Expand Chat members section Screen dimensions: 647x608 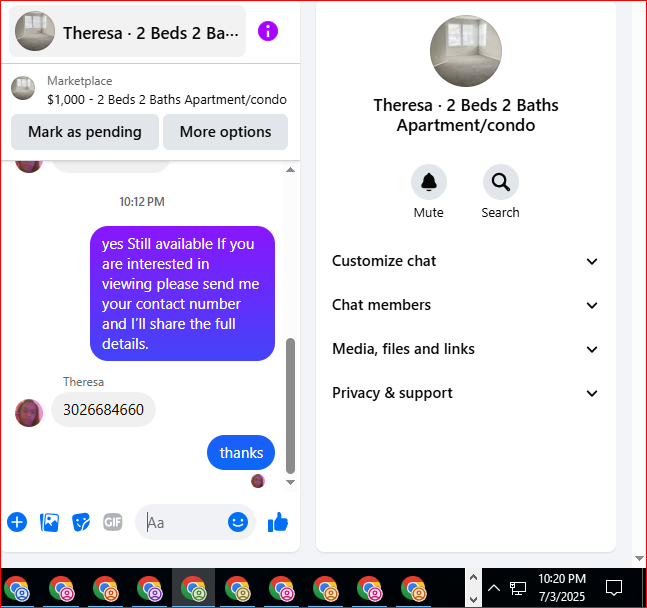pos(465,305)
